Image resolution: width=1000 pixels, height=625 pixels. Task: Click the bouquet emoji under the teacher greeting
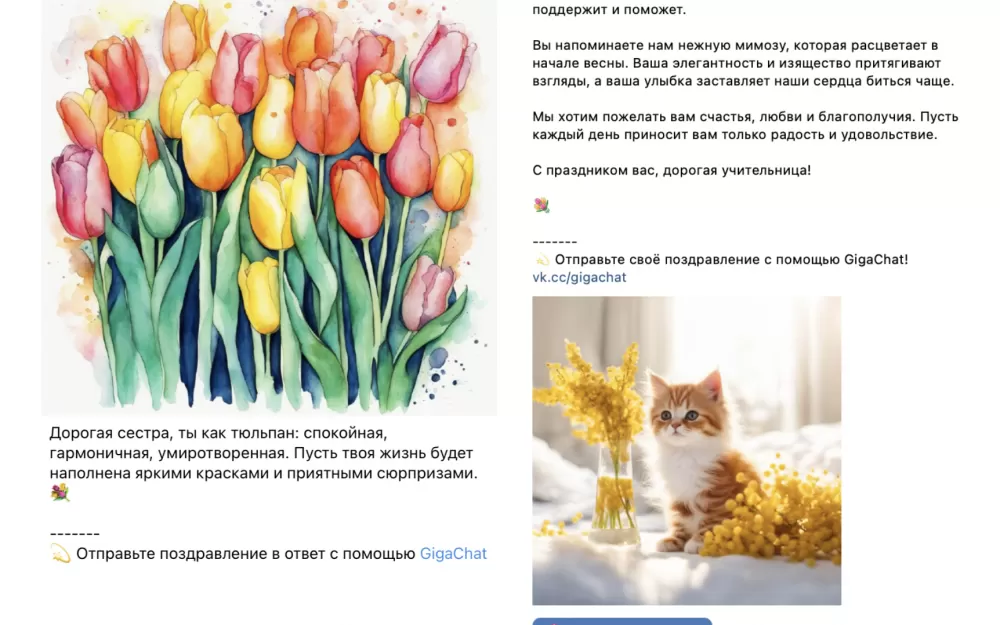coord(541,205)
